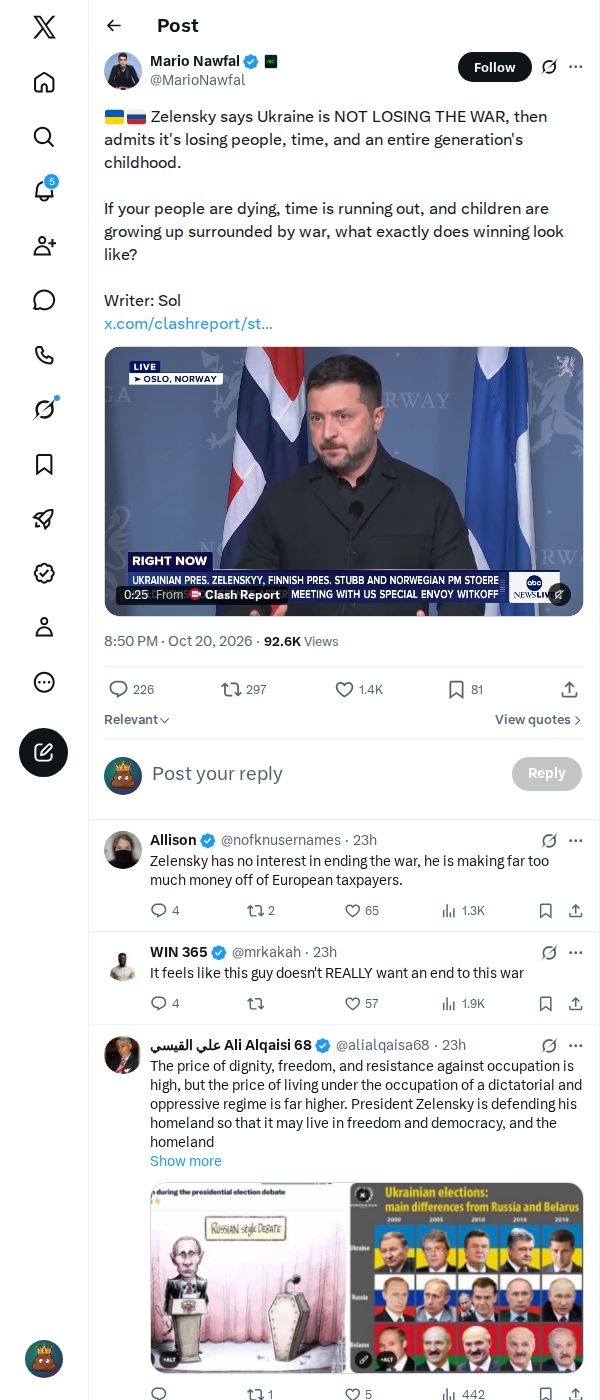Click the compose post button
600x1400 pixels.
(x=44, y=752)
